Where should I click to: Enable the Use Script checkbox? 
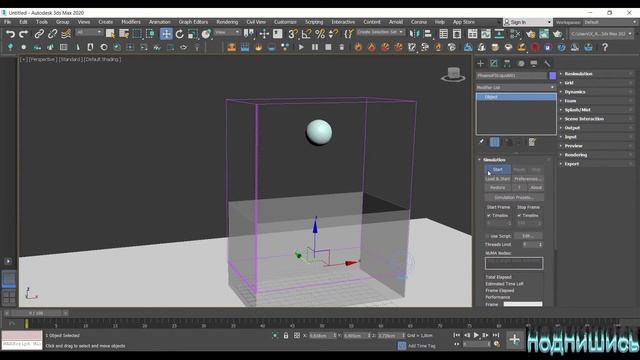[x=487, y=236]
